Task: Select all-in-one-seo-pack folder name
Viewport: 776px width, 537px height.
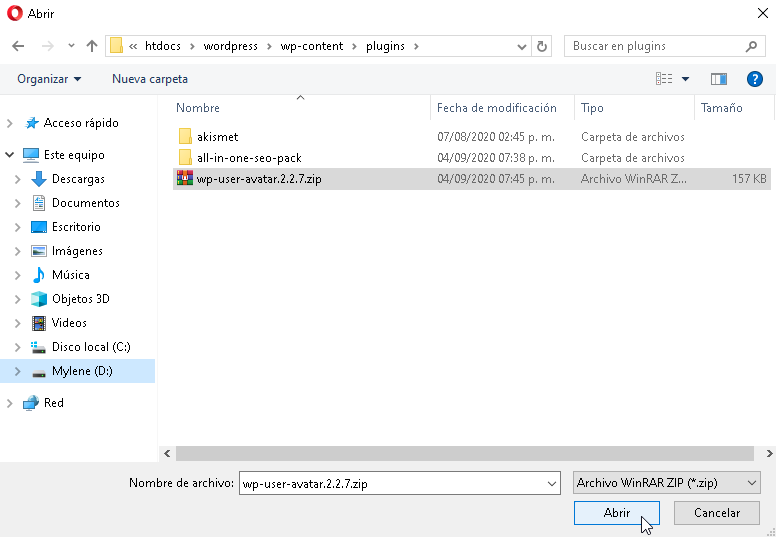Action: click(249, 158)
